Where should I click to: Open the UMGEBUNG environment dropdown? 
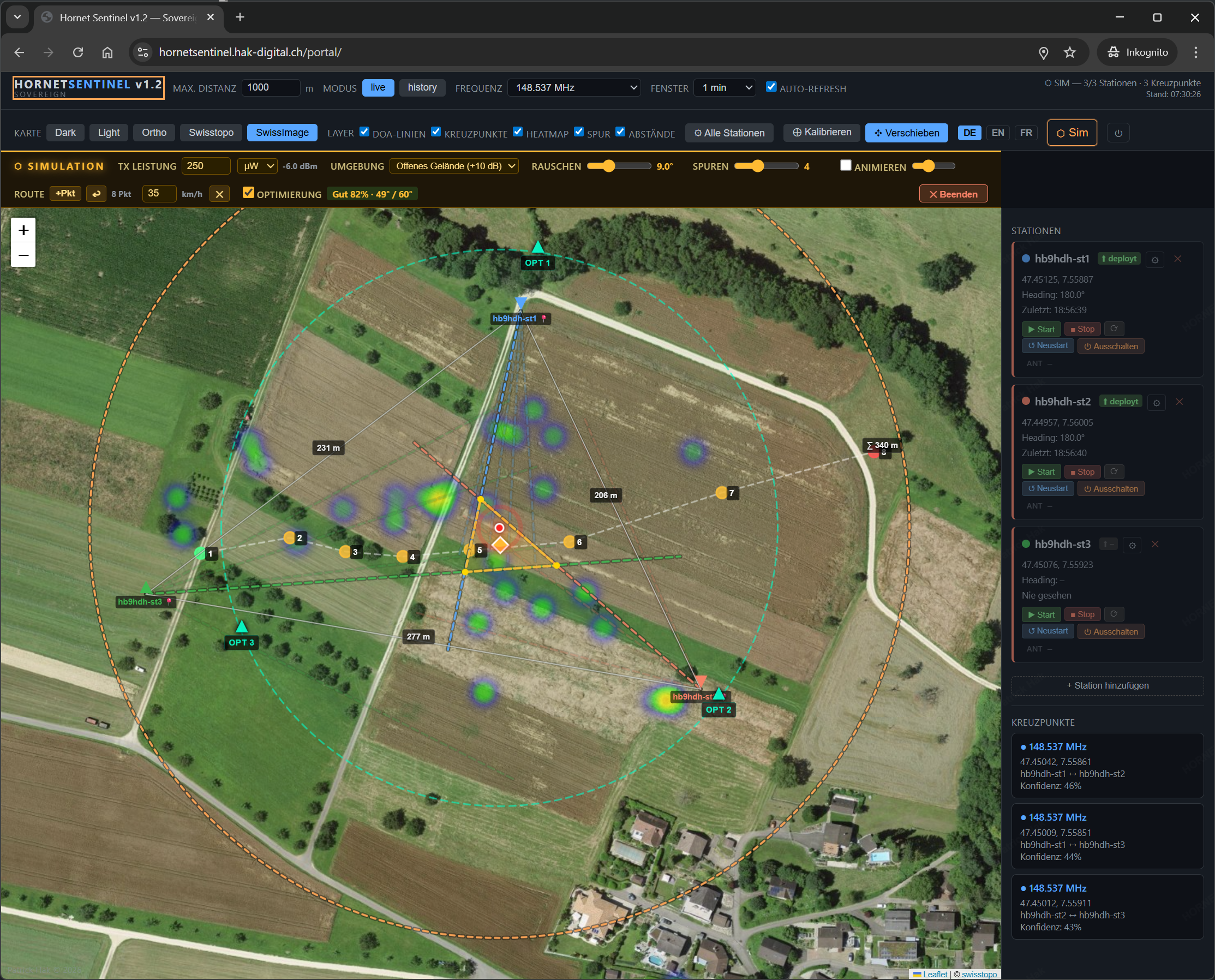tap(453, 166)
